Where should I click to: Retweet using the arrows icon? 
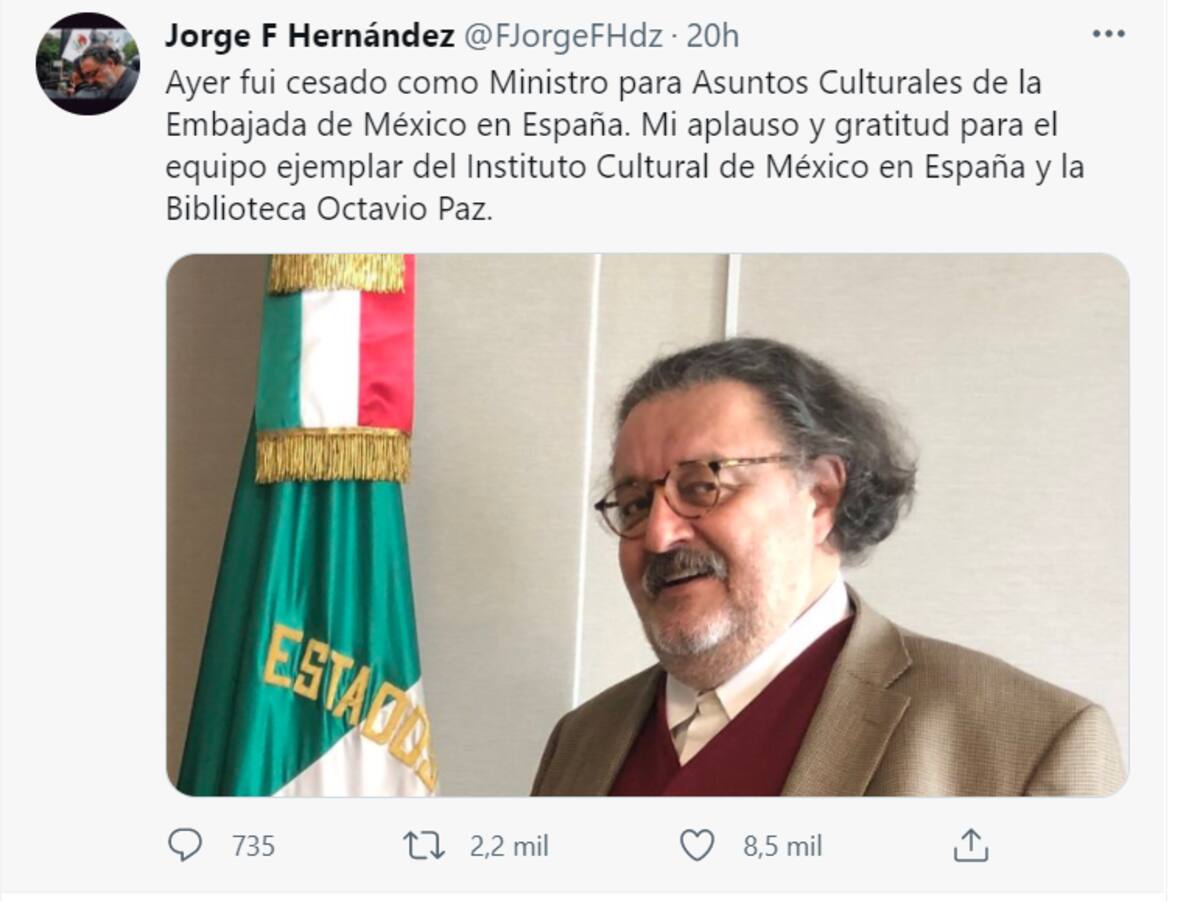click(424, 846)
